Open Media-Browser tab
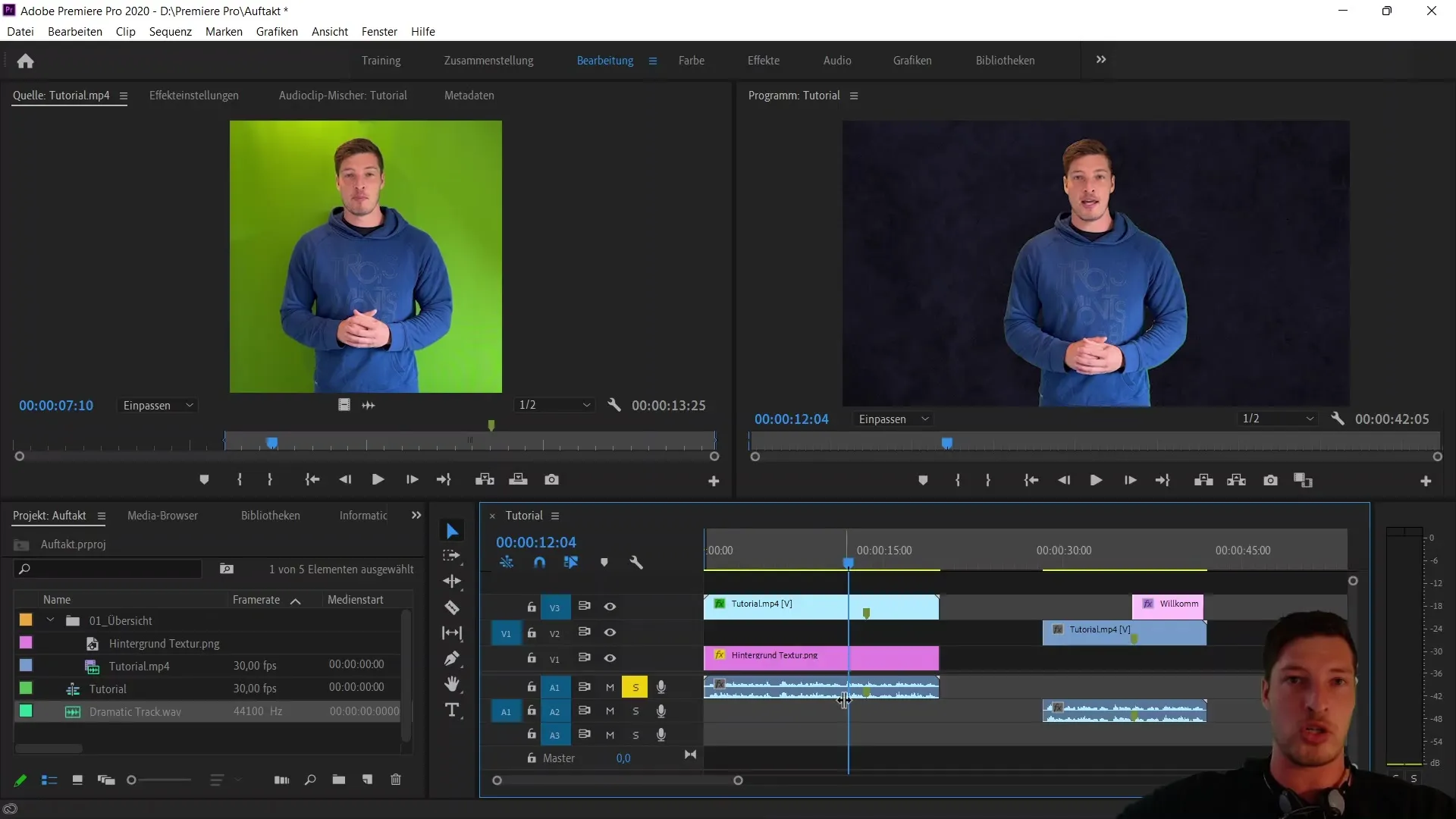The image size is (1456, 819). 162,516
